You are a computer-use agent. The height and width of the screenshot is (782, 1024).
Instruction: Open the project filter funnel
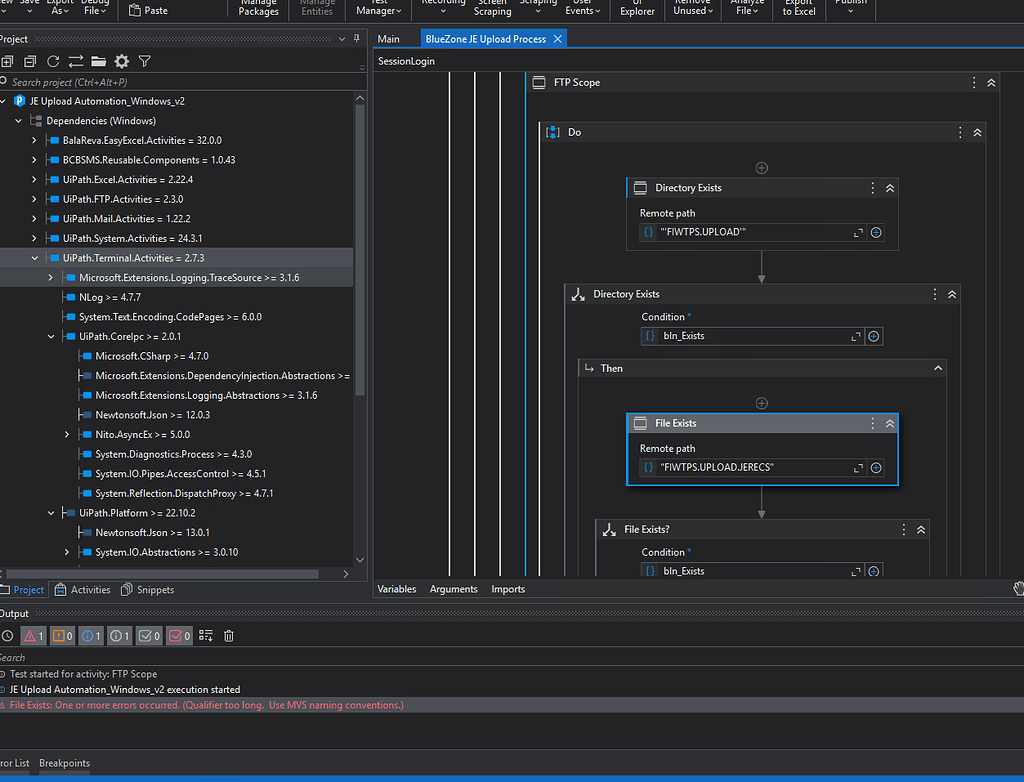(x=145, y=61)
